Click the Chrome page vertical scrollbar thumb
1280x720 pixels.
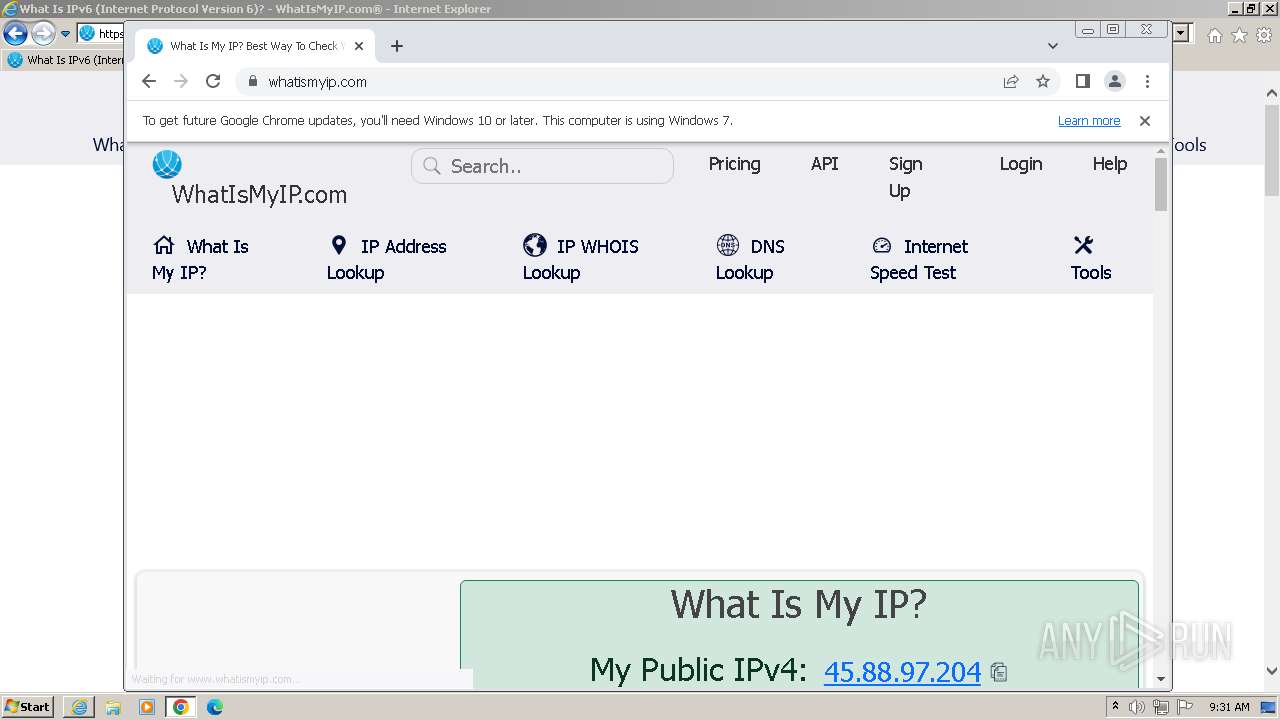(x=1161, y=184)
